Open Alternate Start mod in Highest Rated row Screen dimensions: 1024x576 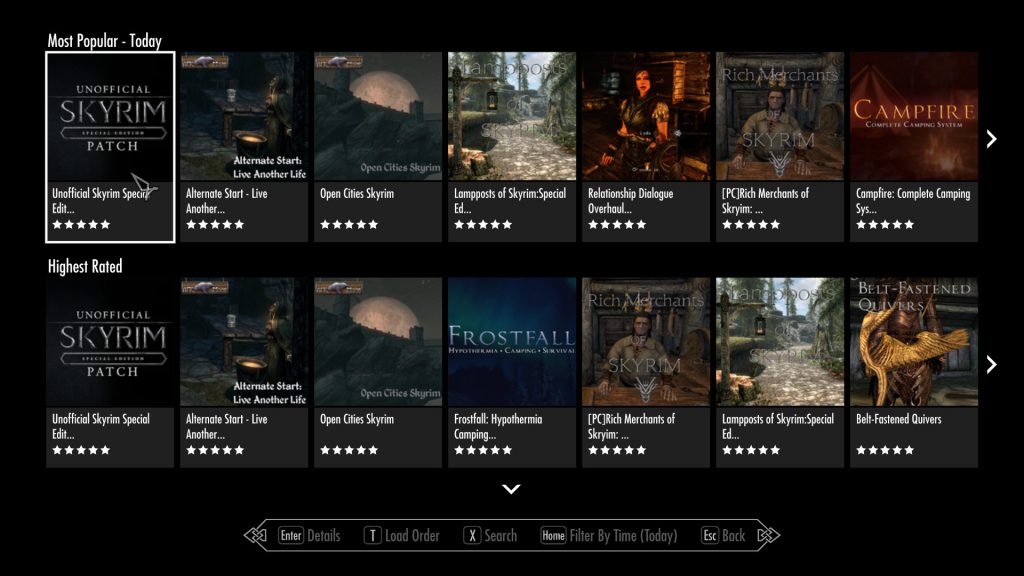coord(244,372)
